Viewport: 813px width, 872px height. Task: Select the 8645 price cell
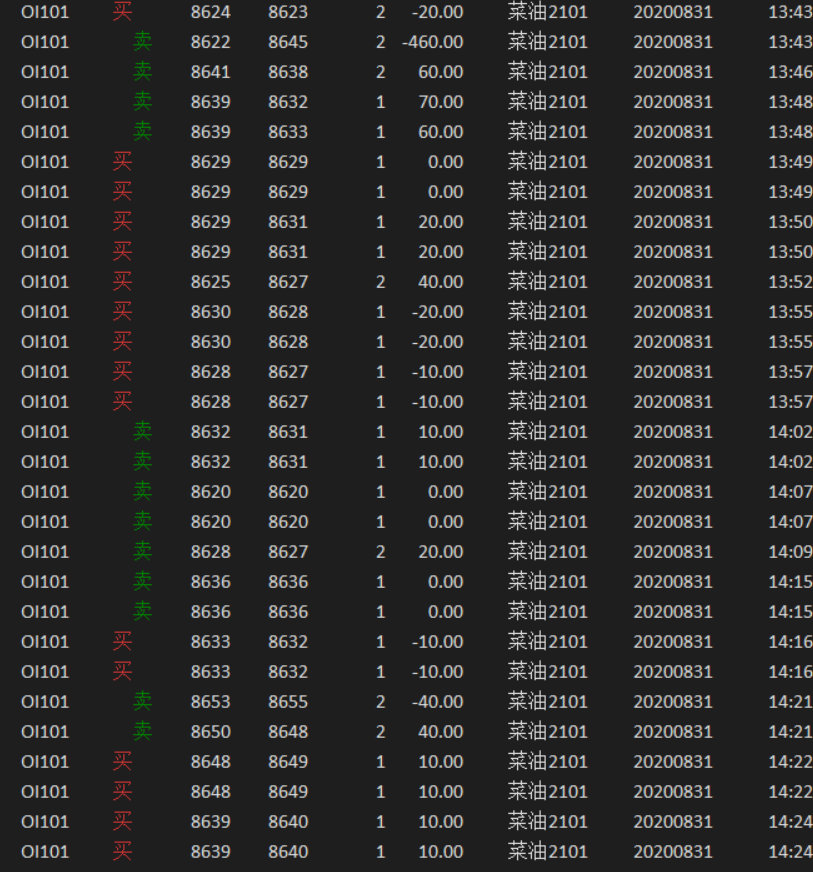[x=288, y=42]
